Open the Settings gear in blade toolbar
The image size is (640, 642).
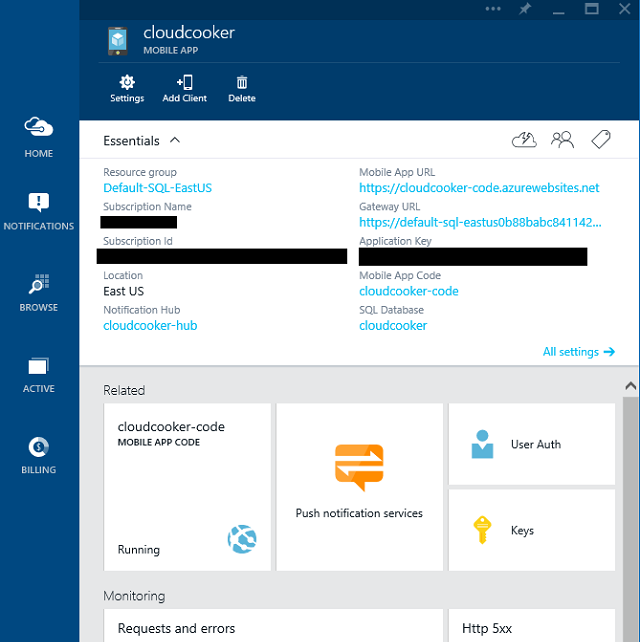pyautogui.click(x=127, y=88)
